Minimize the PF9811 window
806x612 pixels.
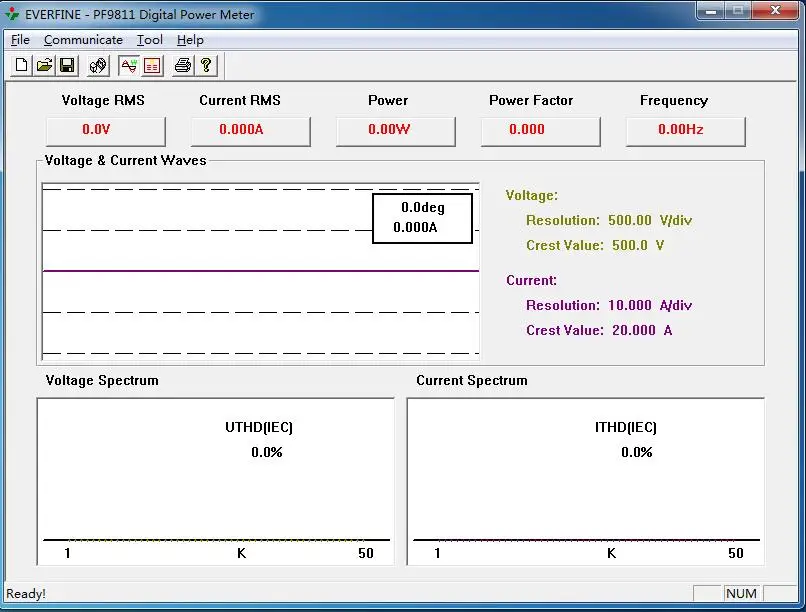click(x=711, y=10)
